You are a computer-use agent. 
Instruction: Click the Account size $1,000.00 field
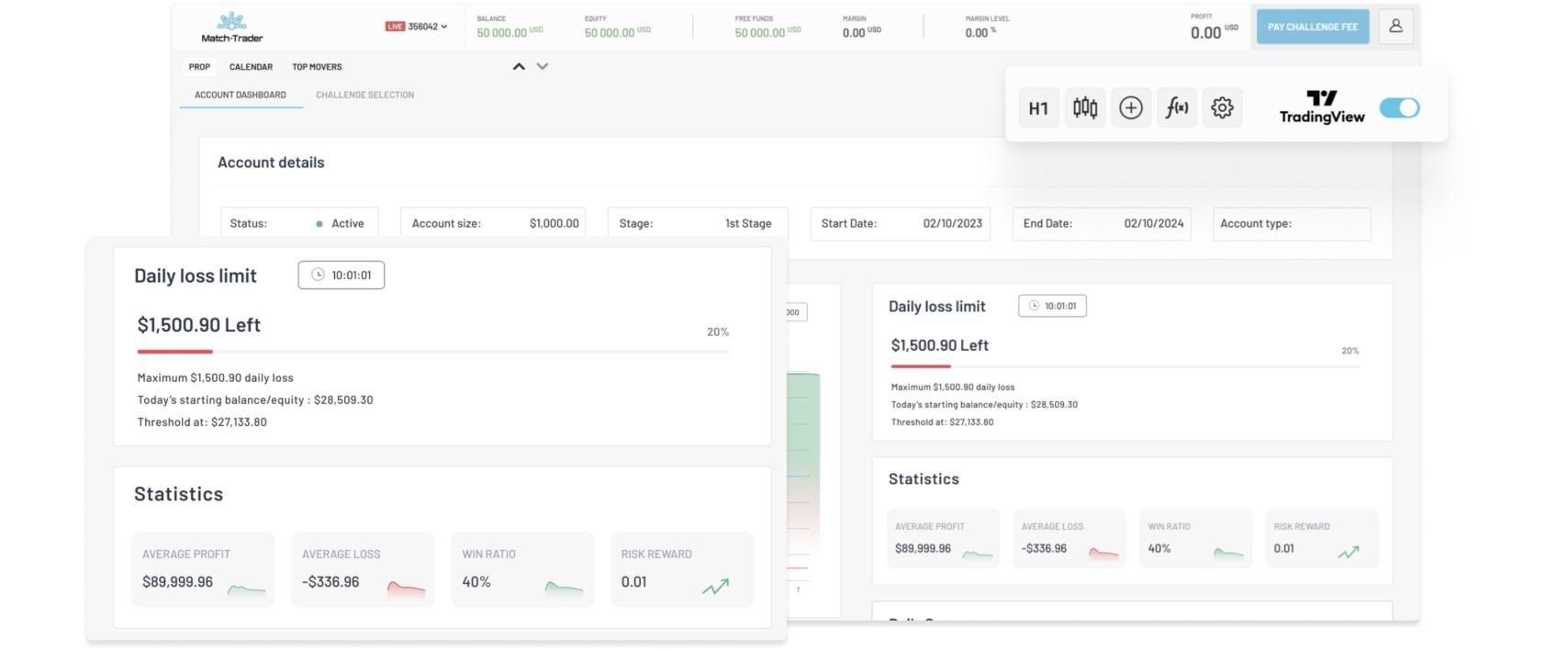point(494,223)
